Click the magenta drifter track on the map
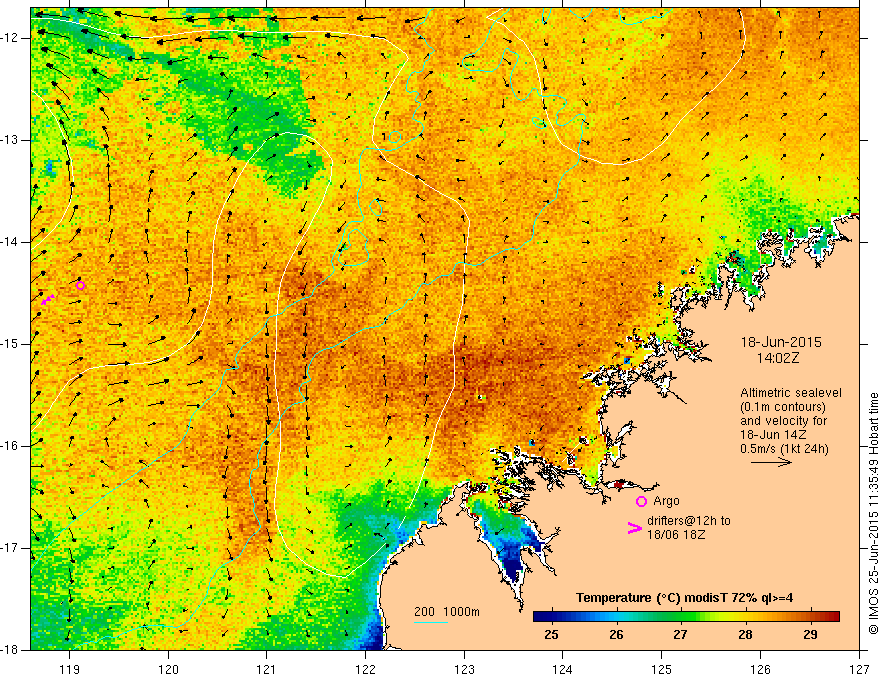 click(48, 299)
